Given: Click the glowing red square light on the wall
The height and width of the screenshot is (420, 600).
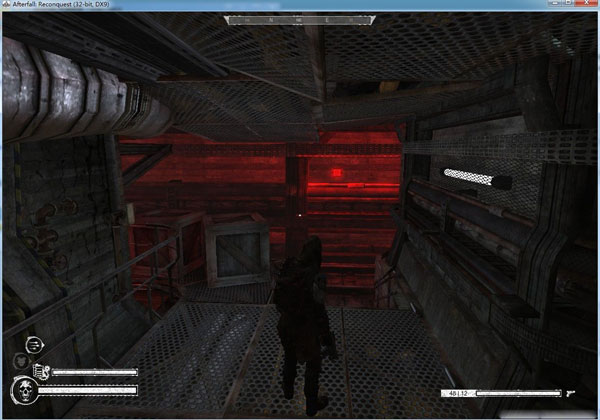Looking at the screenshot, I should [337, 173].
